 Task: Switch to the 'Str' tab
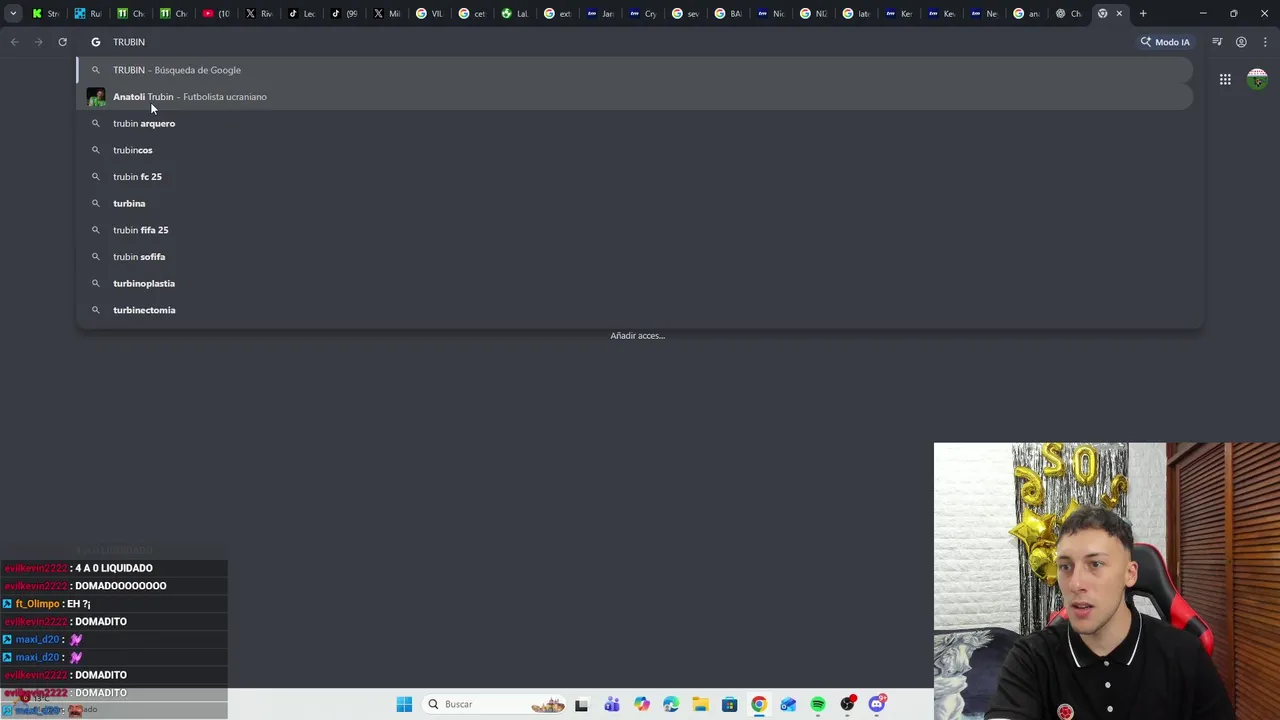pyautogui.click(x=45, y=13)
